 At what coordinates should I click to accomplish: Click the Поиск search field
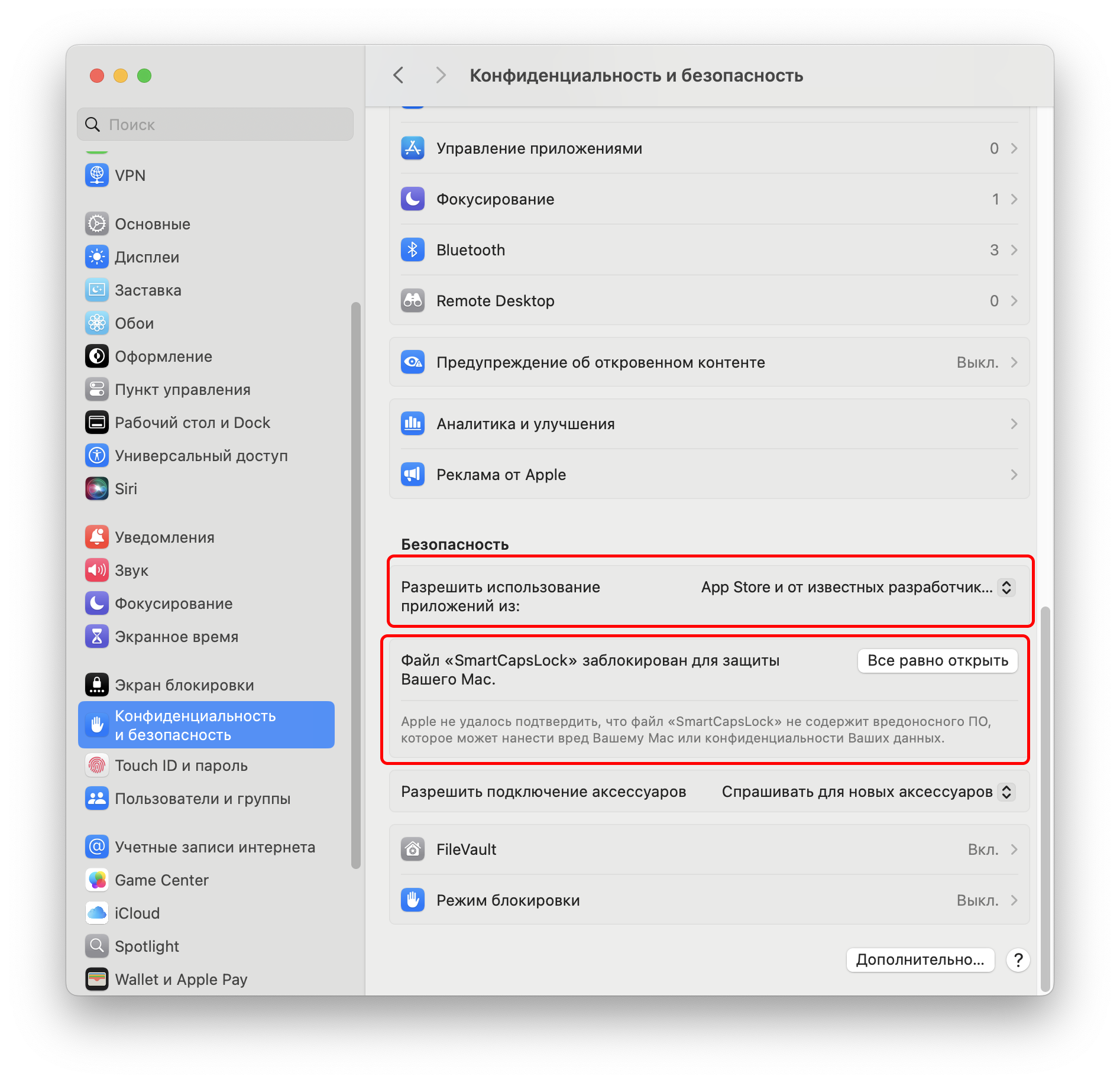215,124
